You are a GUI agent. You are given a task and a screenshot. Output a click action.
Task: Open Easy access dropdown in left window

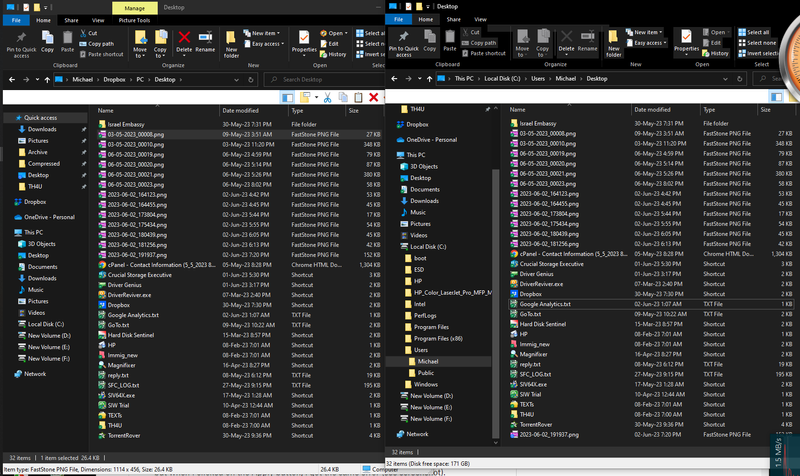point(267,43)
